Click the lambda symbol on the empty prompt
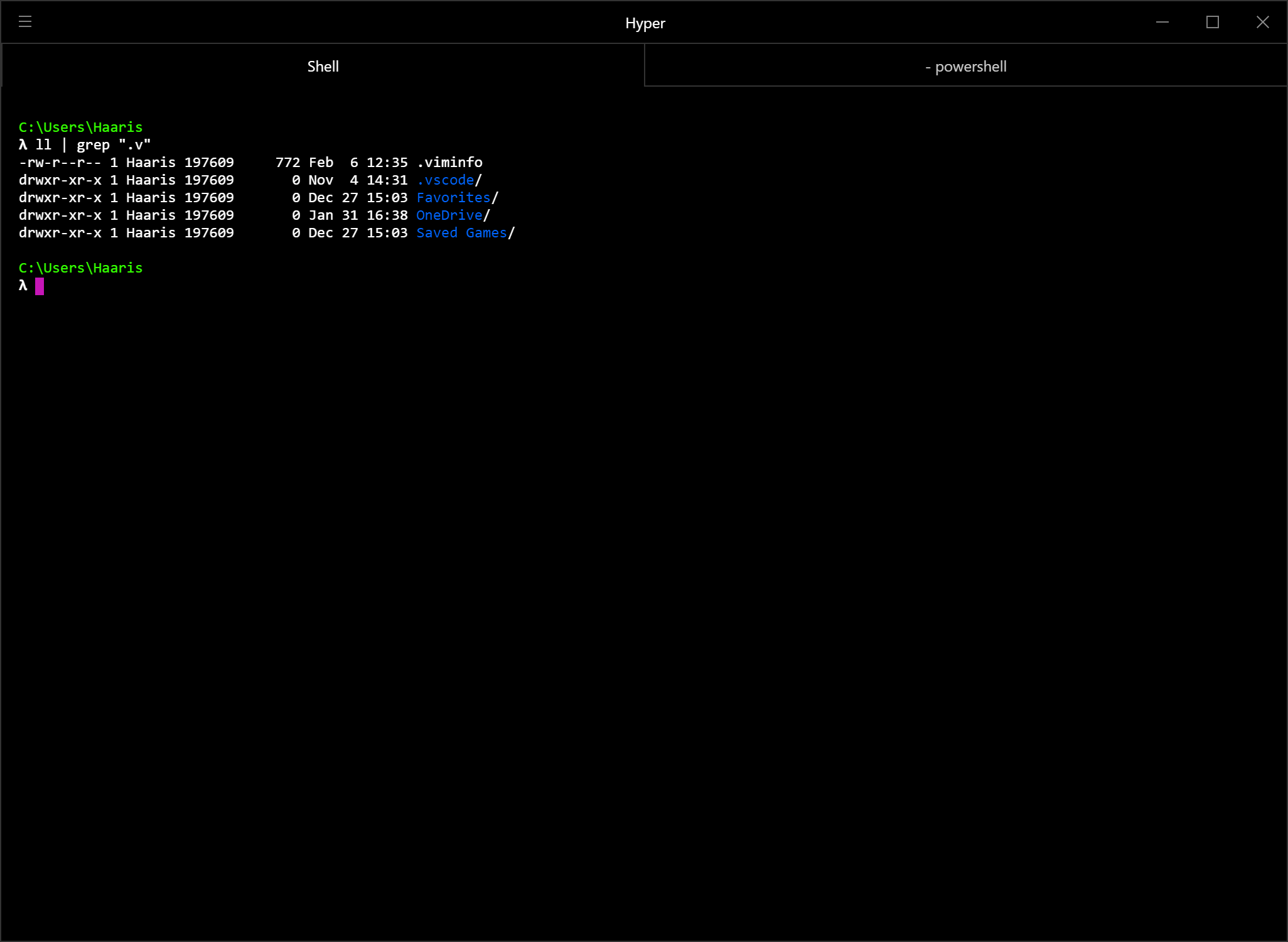1288x942 pixels. 23,286
